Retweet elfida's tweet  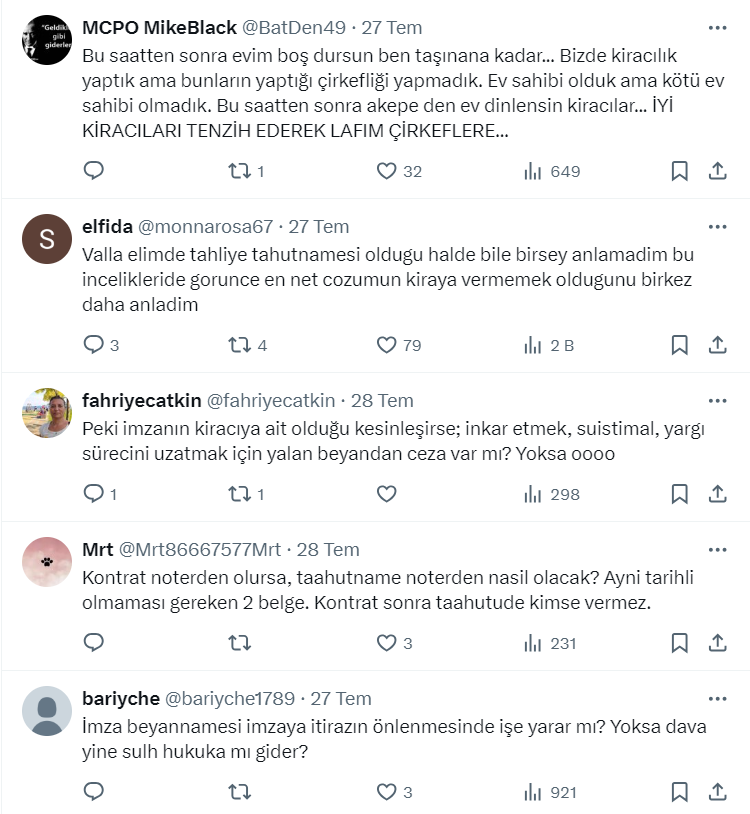(x=240, y=345)
